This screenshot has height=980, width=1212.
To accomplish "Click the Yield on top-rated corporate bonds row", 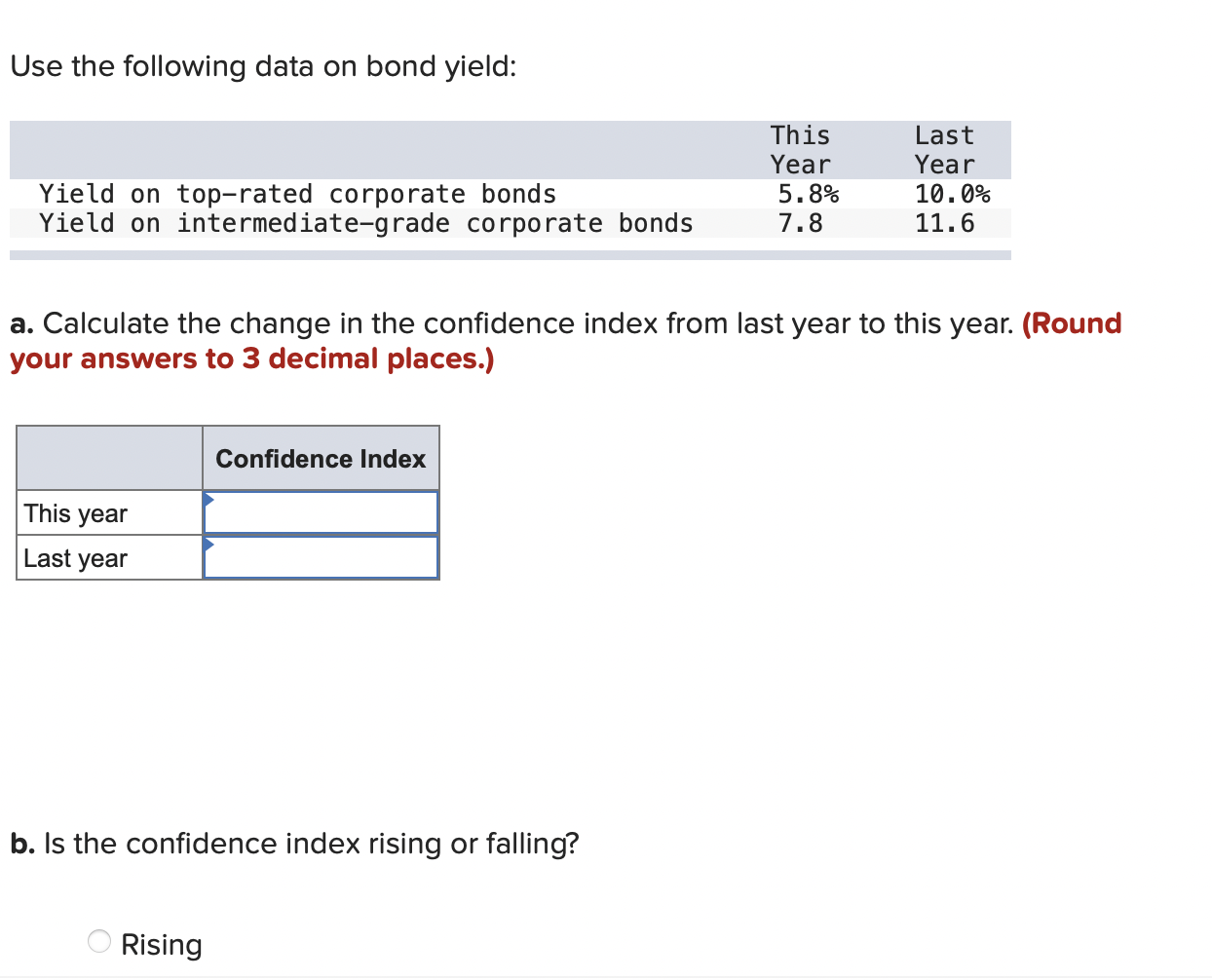I will 298,194.
